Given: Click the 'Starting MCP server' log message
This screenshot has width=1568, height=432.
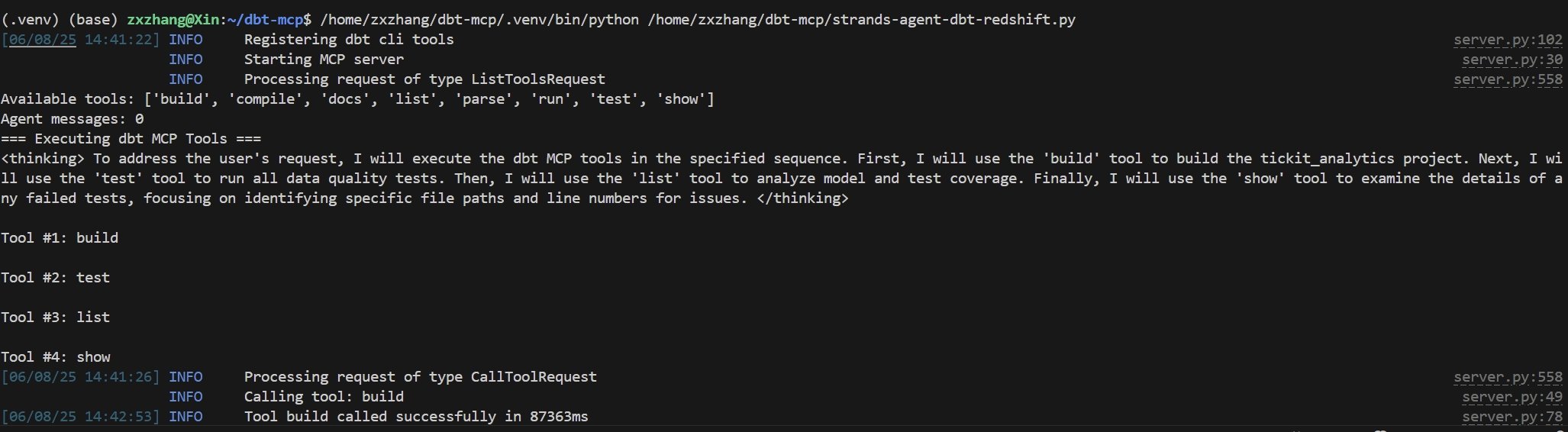Looking at the screenshot, I should pos(324,60).
